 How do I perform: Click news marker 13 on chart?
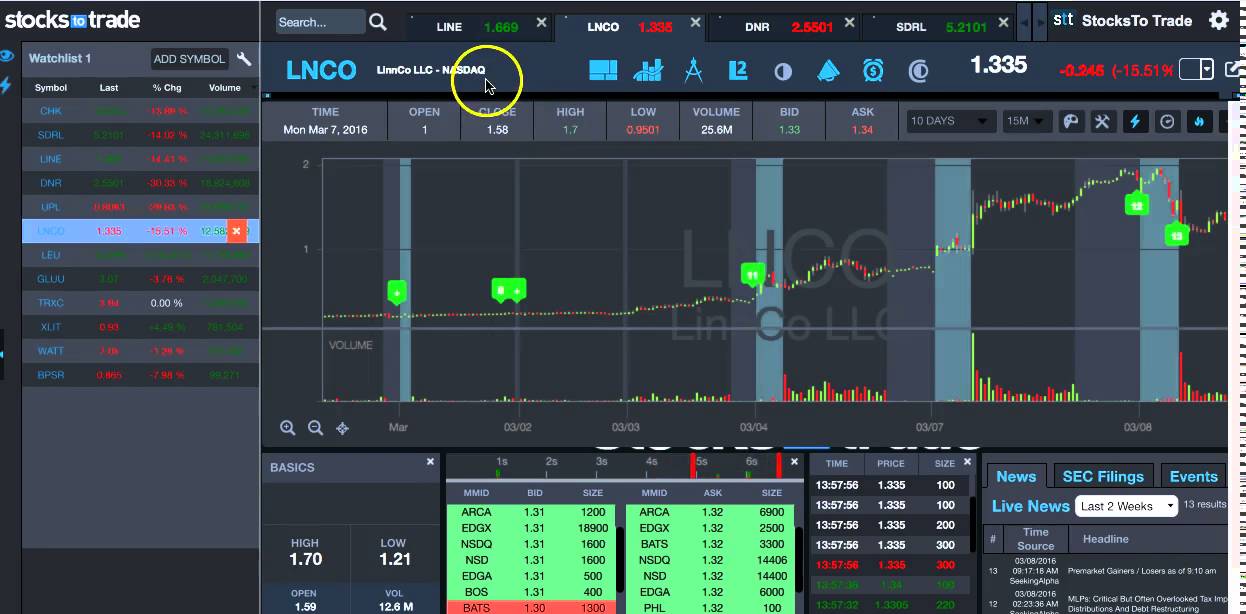coord(1177,235)
